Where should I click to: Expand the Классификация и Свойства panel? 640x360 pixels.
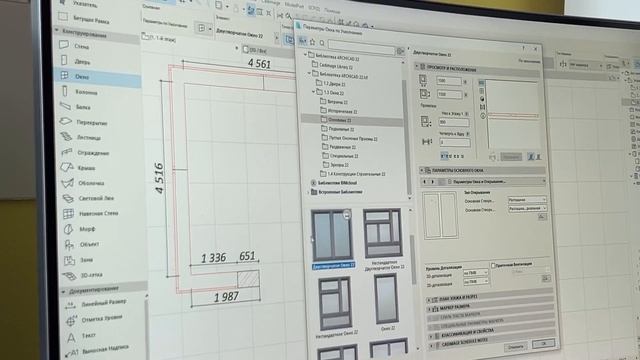tap(431, 336)
